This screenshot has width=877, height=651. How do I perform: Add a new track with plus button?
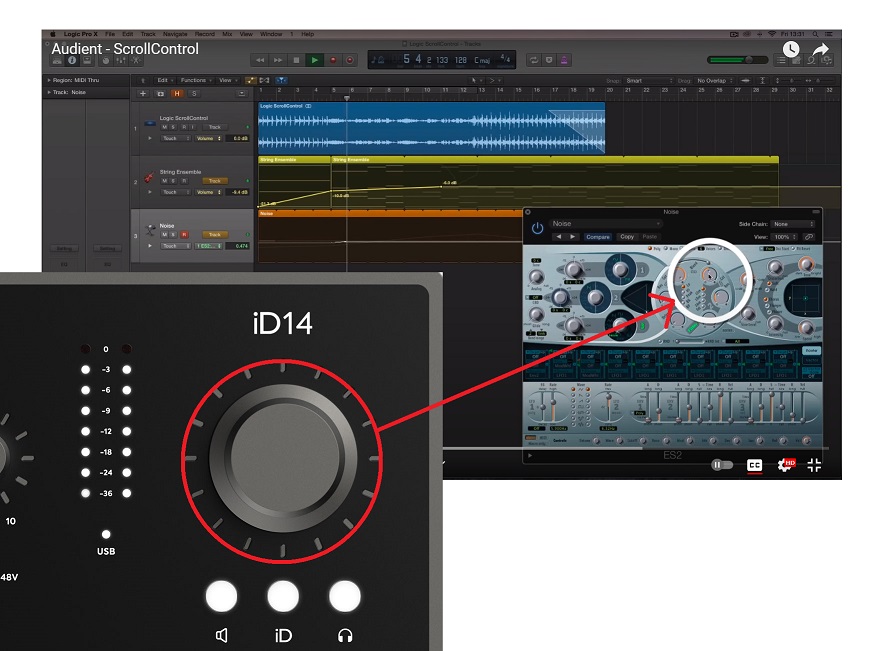(x=143, y=93)
